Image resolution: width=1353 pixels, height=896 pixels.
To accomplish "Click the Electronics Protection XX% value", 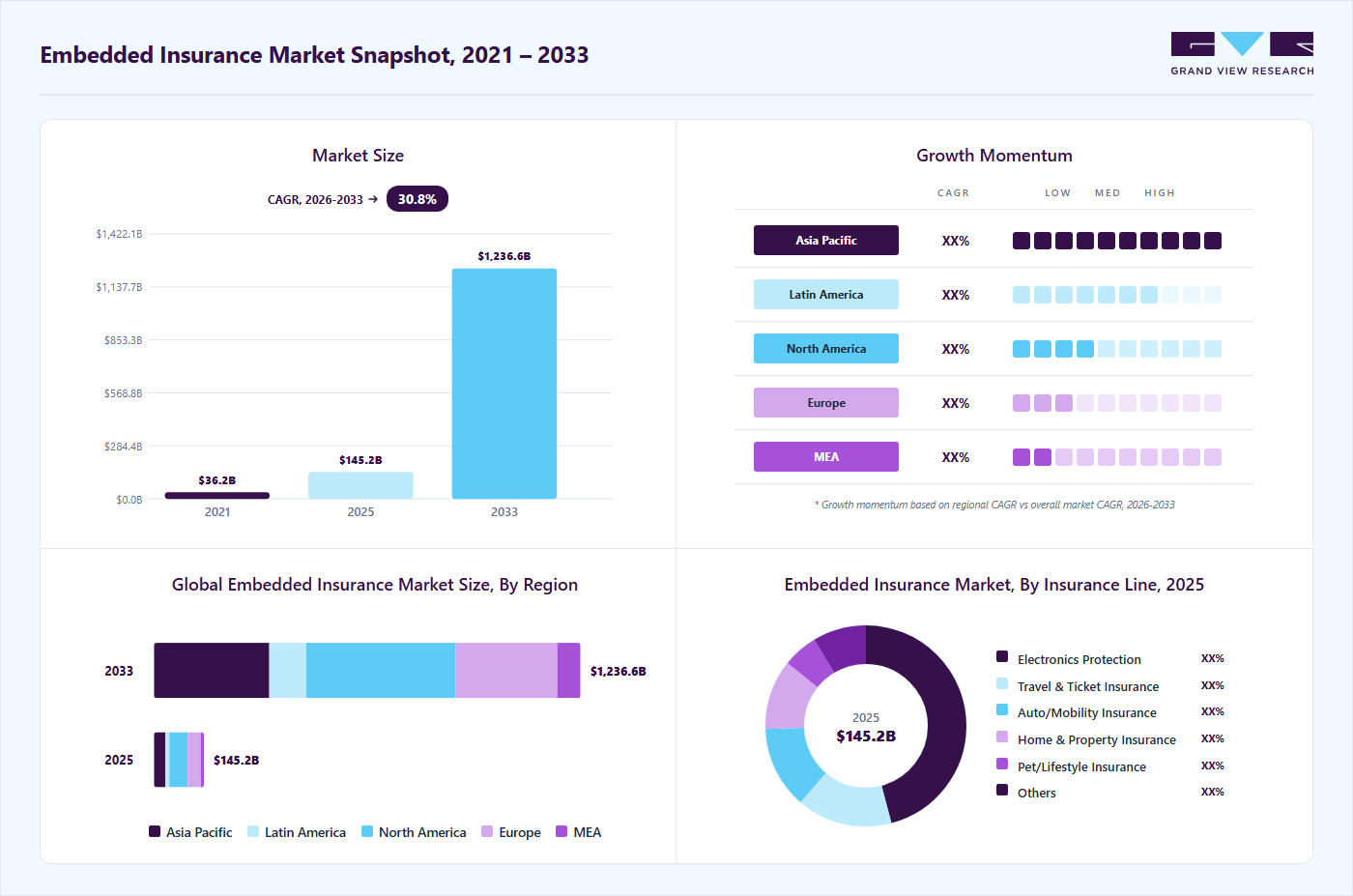I will pyautogui.click(x=1212, y=658).
